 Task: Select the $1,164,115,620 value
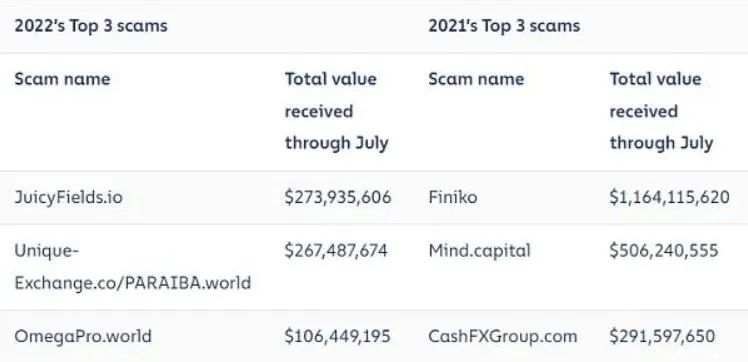[670, 197]
